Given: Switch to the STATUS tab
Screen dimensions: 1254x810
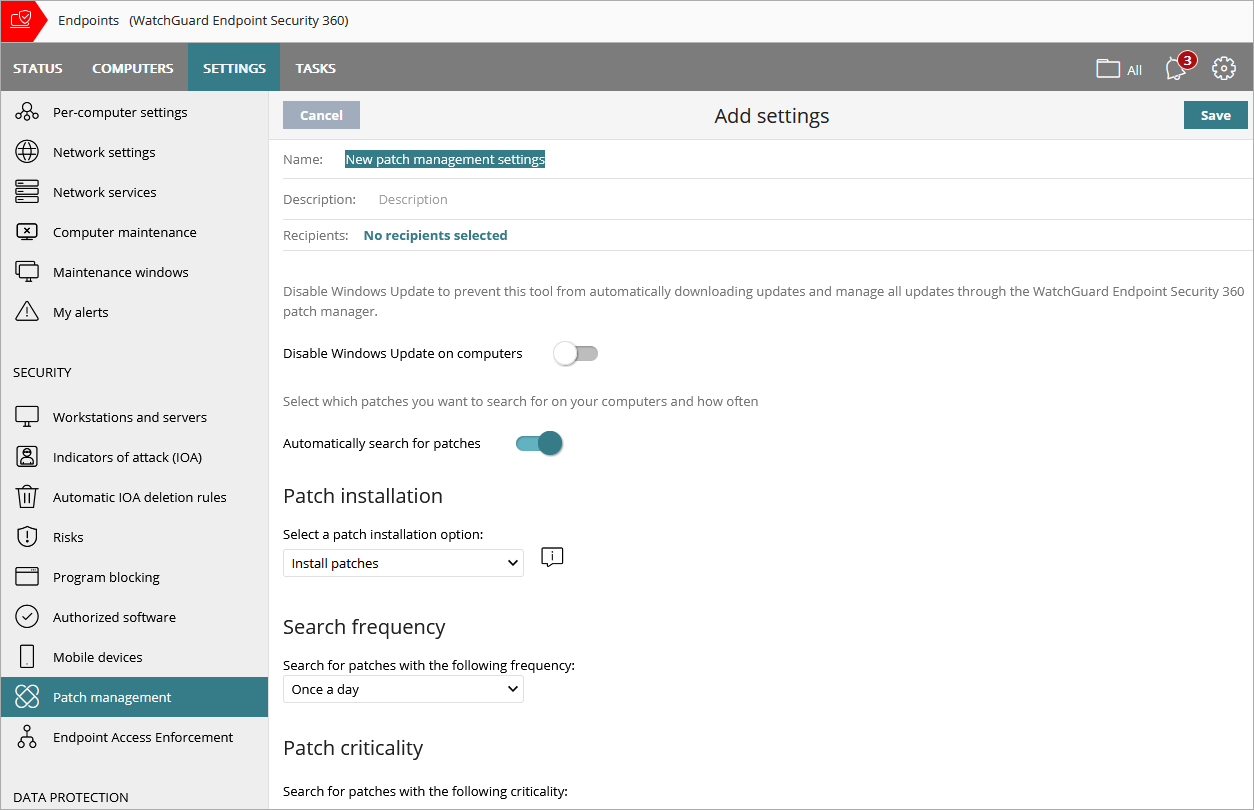Looking at the screenshot, I should [x=38, y=68].
